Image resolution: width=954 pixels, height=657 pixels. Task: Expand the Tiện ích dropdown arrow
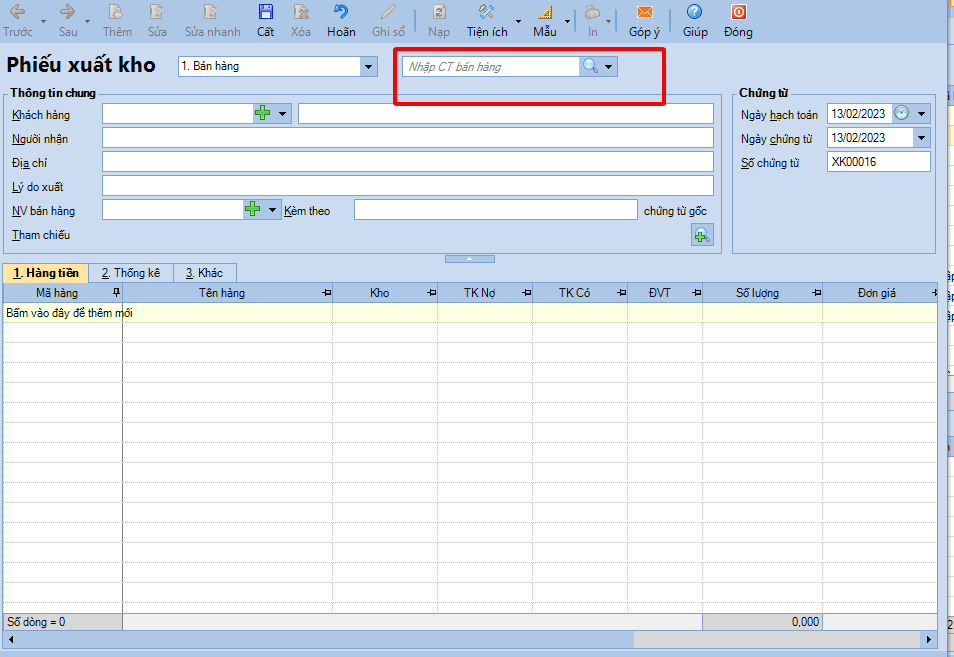tap(518, 21)
